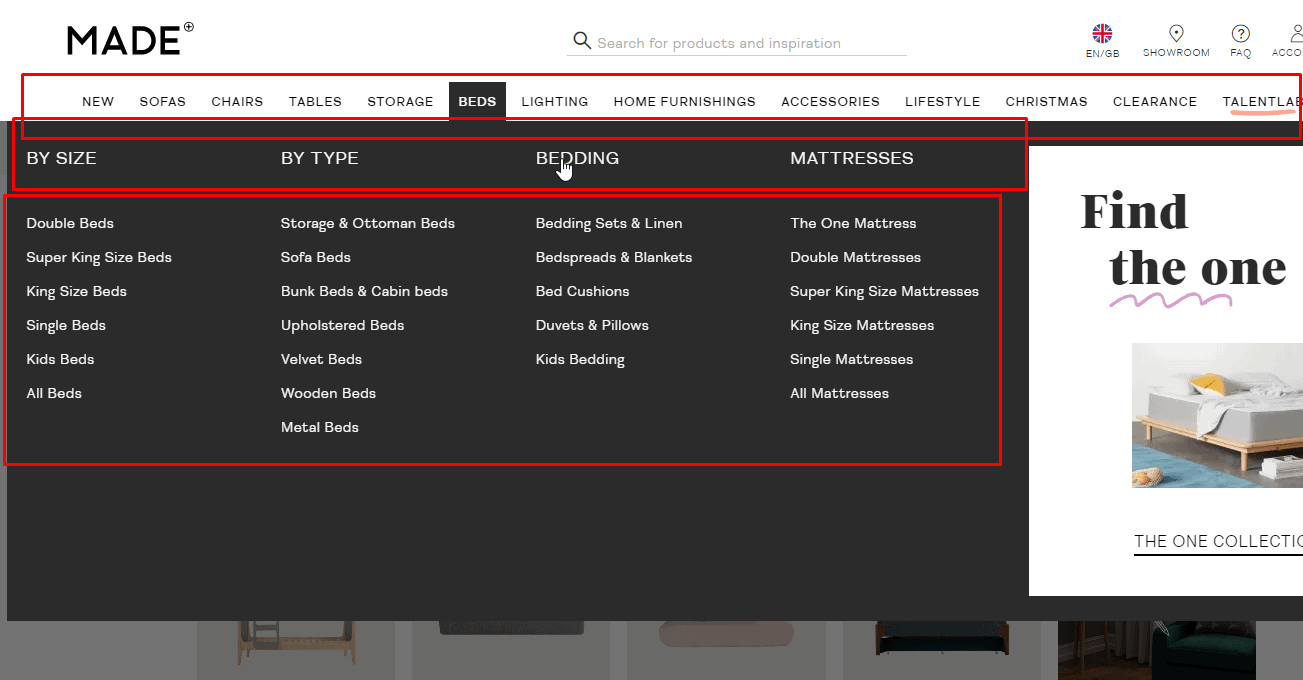Click the Double Beds link
The height and width of the screenshot is (680, 1303).
70,223
